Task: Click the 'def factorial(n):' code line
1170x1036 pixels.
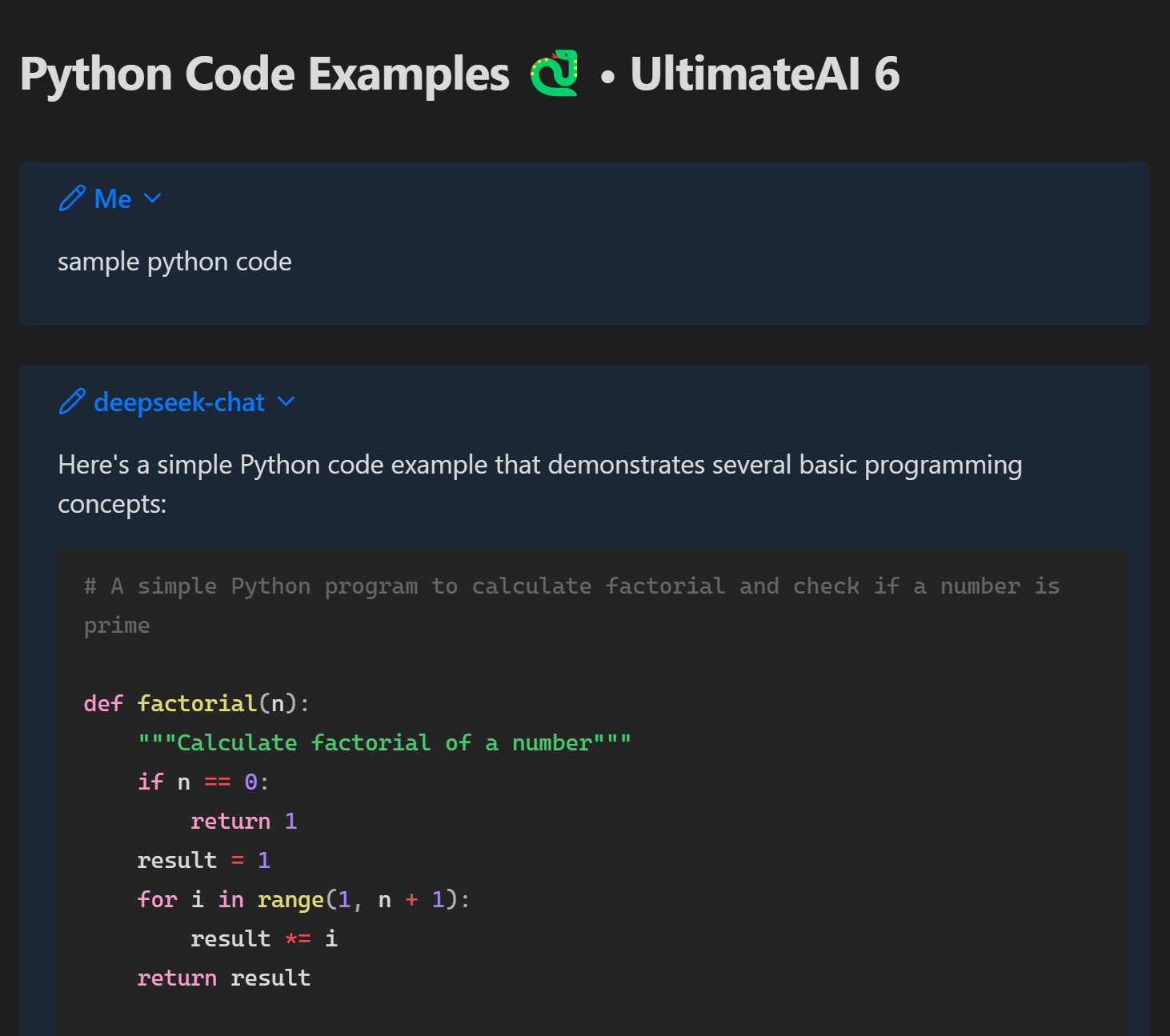Action: [196, 703]
